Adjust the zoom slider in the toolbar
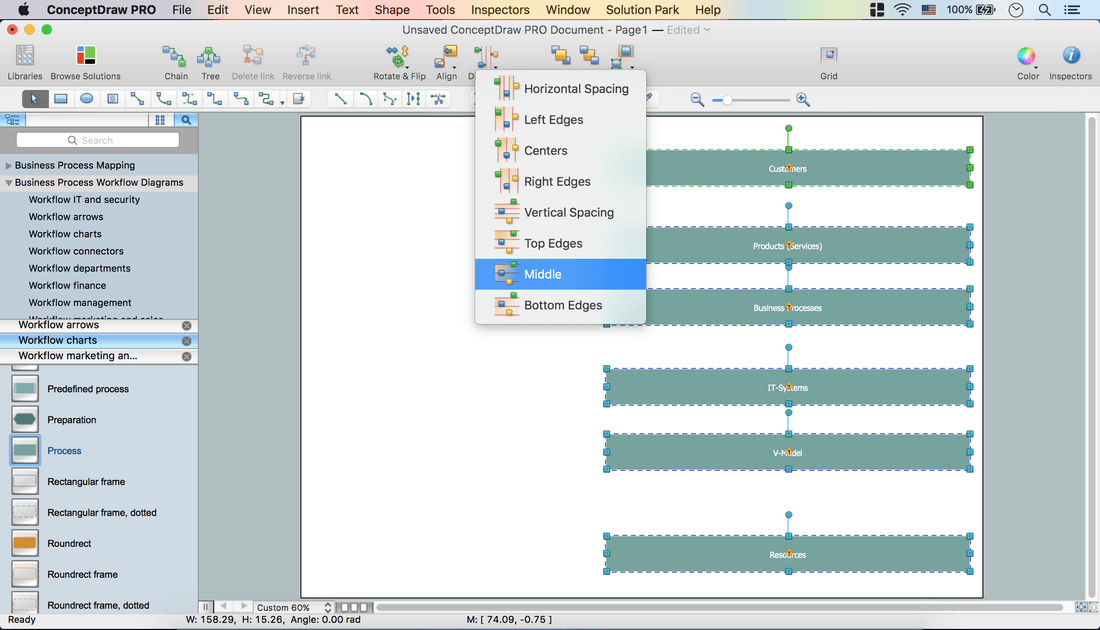Screen dimensions: 1100x630 click(728, 100)
